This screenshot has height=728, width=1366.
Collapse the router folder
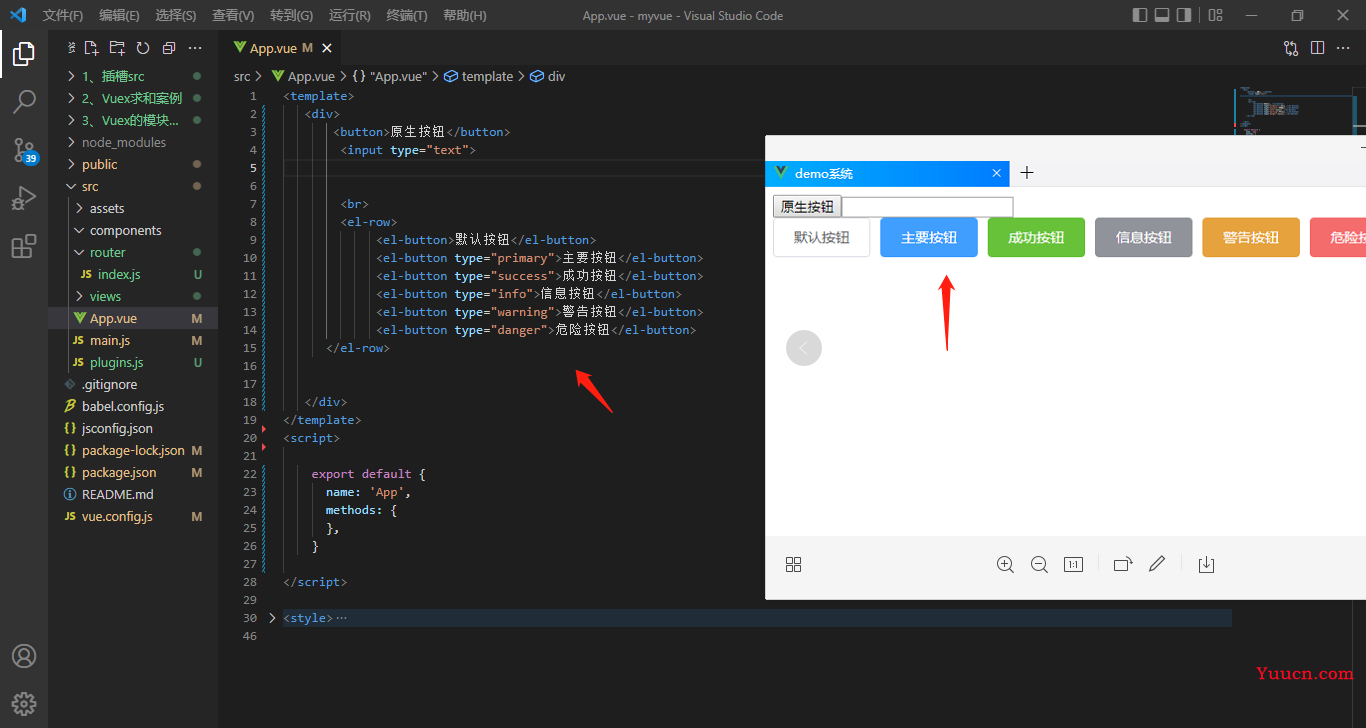point(133,252)
